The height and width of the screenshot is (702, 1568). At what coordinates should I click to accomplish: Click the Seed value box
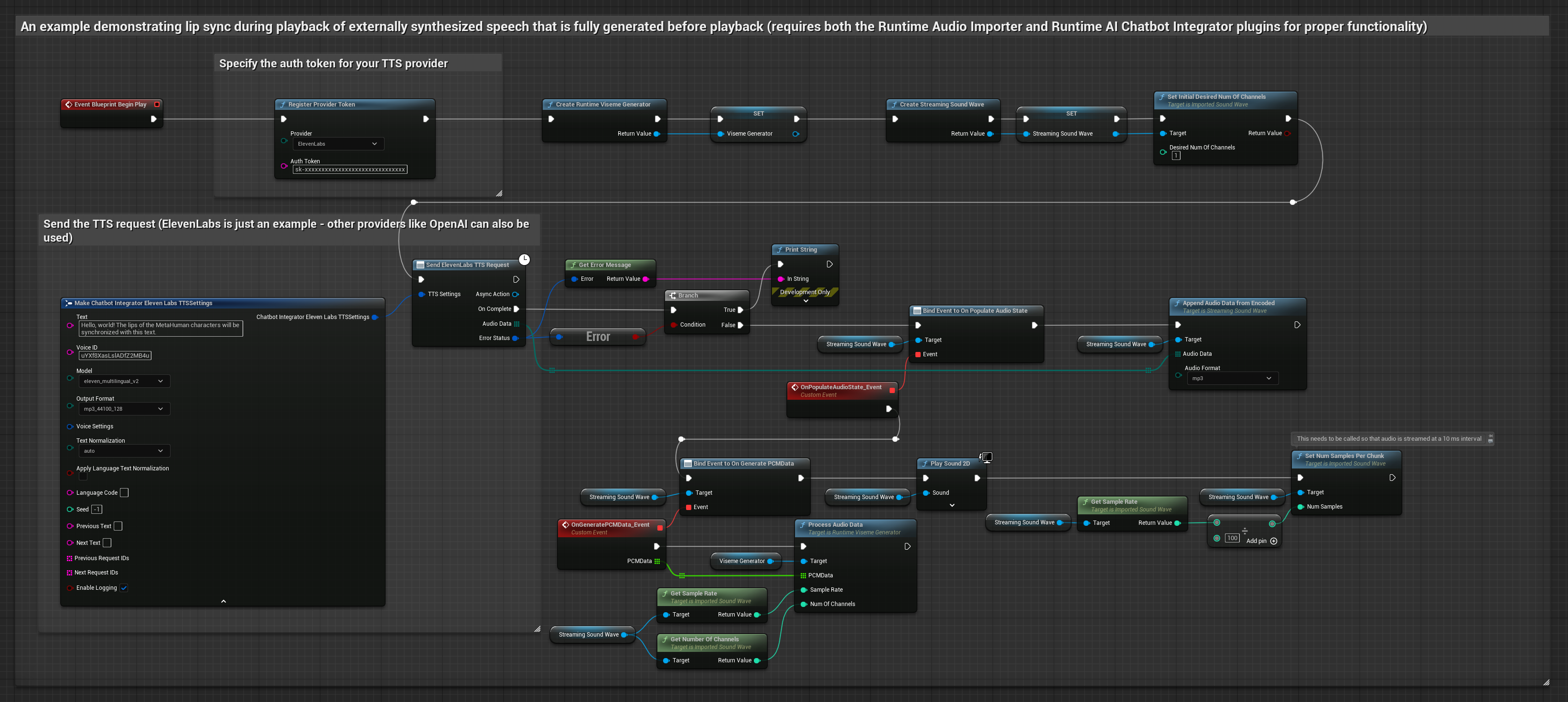pos(96,510)
